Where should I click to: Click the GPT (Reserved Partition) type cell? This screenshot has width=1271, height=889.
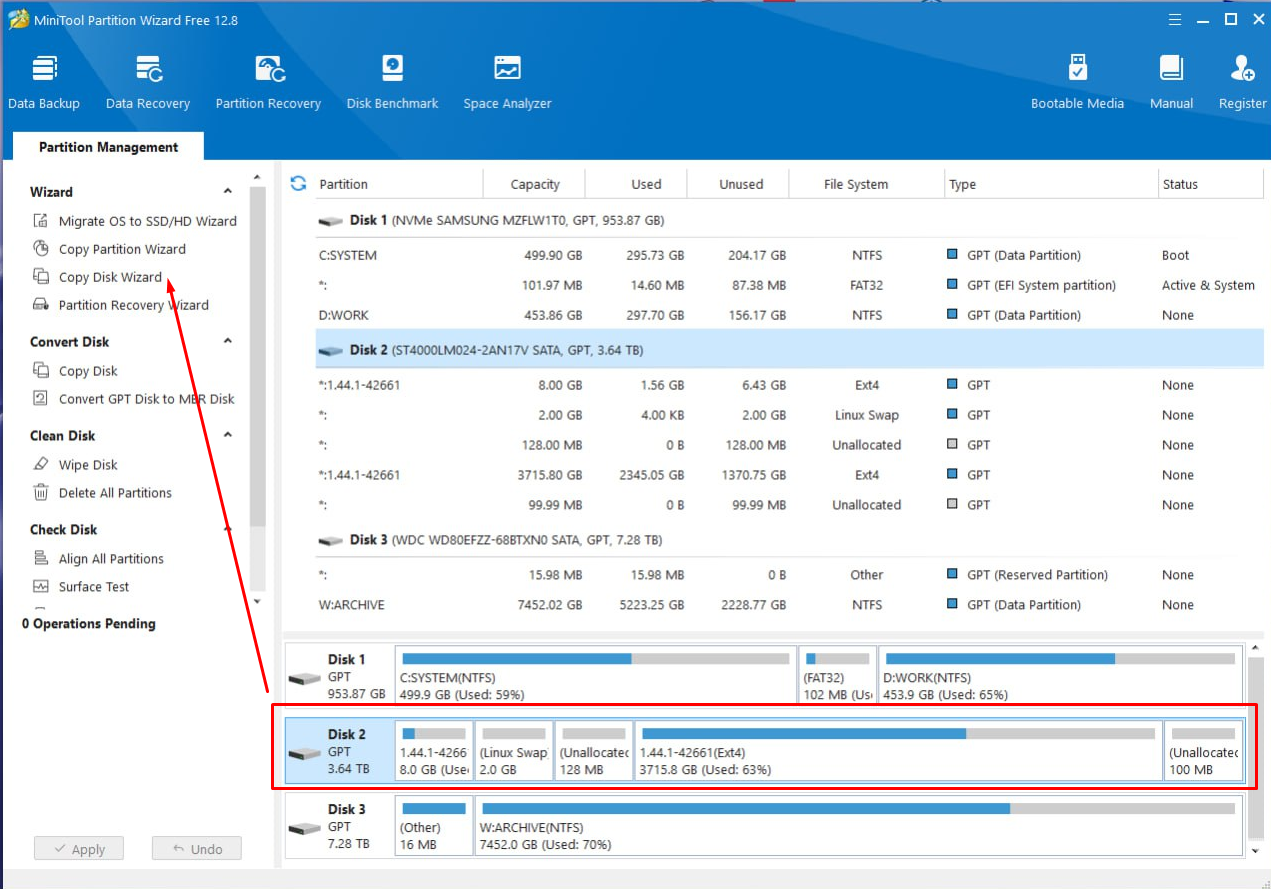click(1037, 575)
